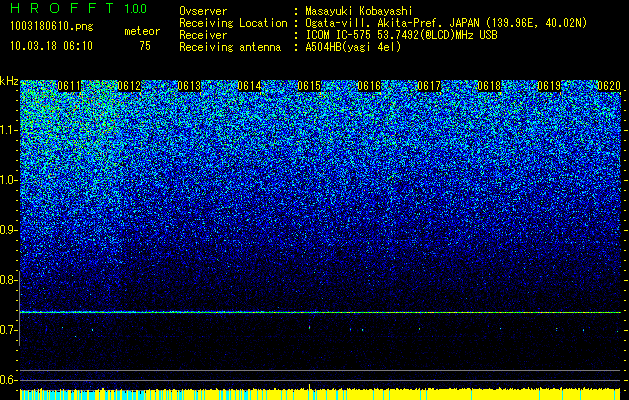Click the yellow signal level bar at bottom
629x400 pixels.
point(320,394)
